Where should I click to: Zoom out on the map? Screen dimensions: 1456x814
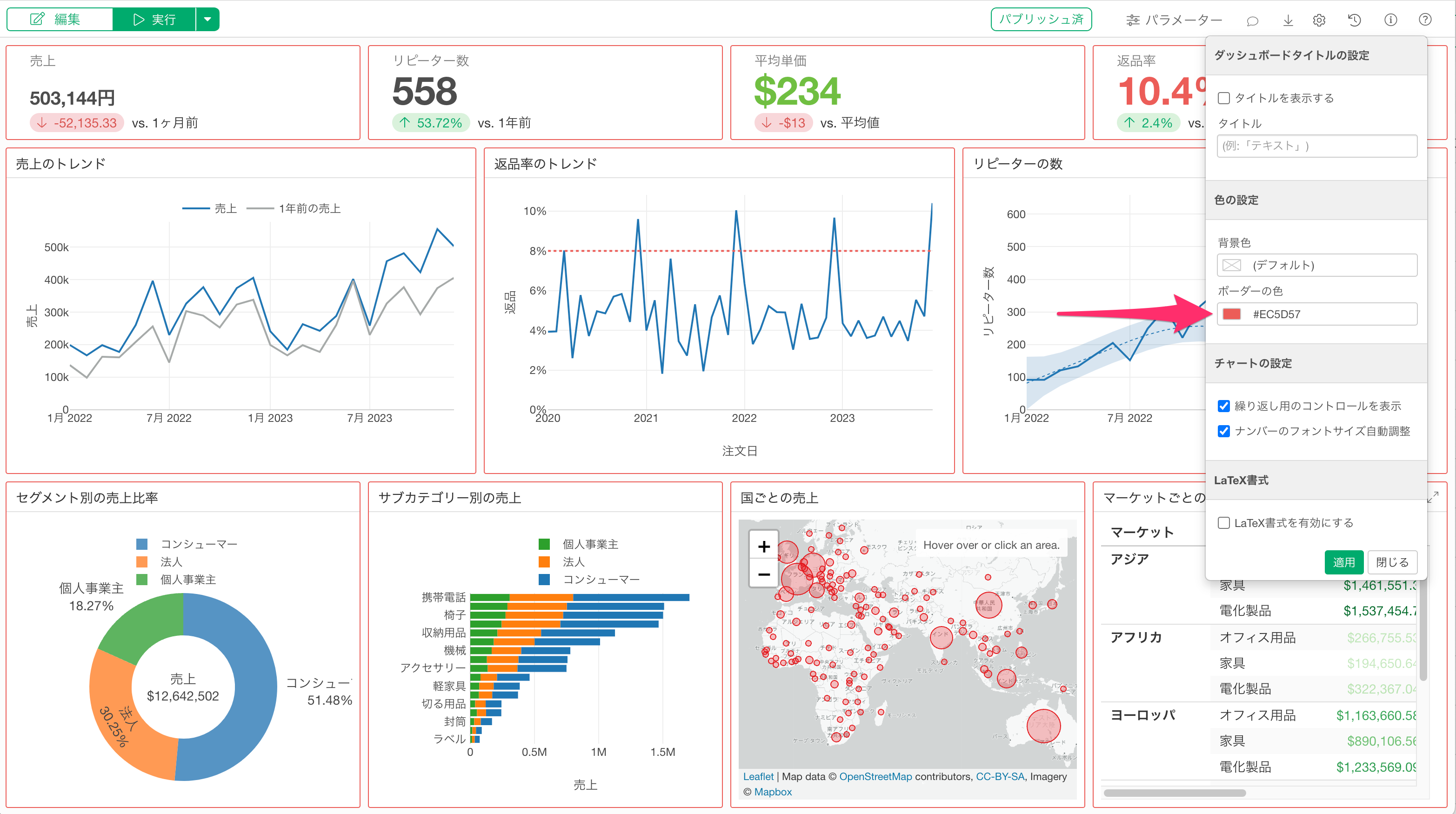[x=764, y=574]
